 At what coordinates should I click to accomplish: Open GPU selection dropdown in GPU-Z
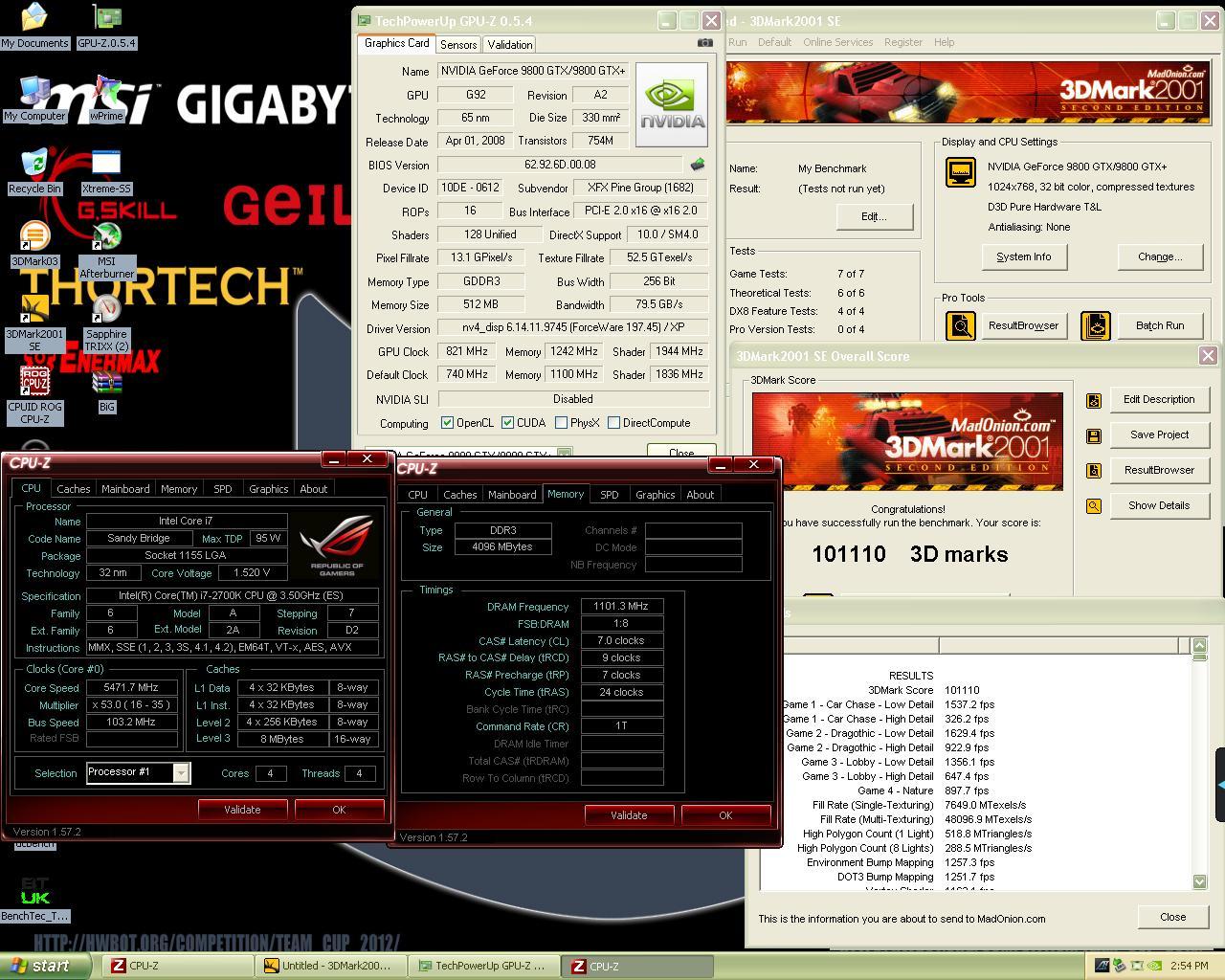pos(565,454)
